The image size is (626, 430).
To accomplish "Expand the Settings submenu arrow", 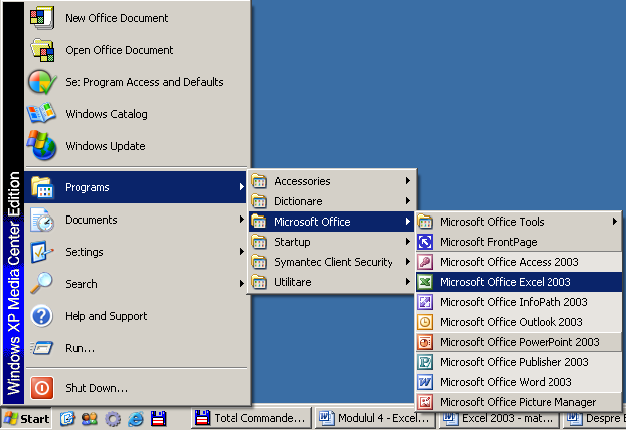I will tap(242, 251).
